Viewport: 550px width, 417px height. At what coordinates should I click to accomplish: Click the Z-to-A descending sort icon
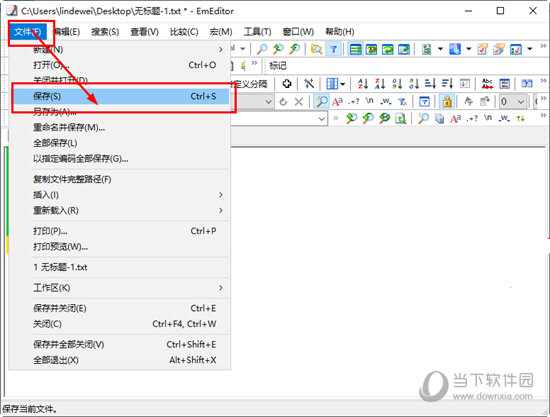[x=380, y=83]
